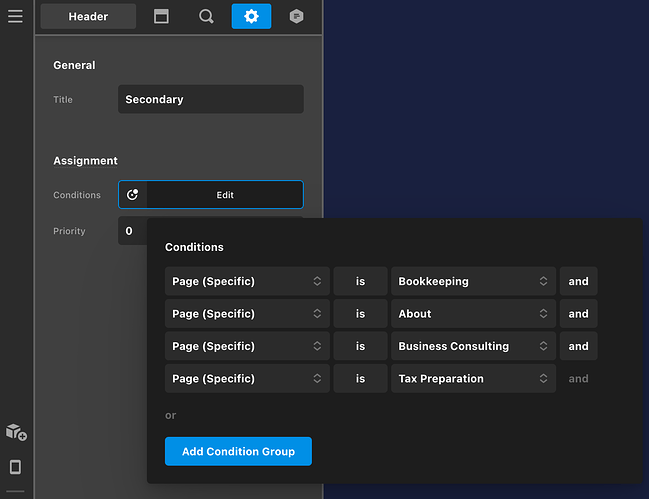The height and width of the screenshot is (499, 649).
Task: Switch to the Header button
Action: tap(88, 17)
